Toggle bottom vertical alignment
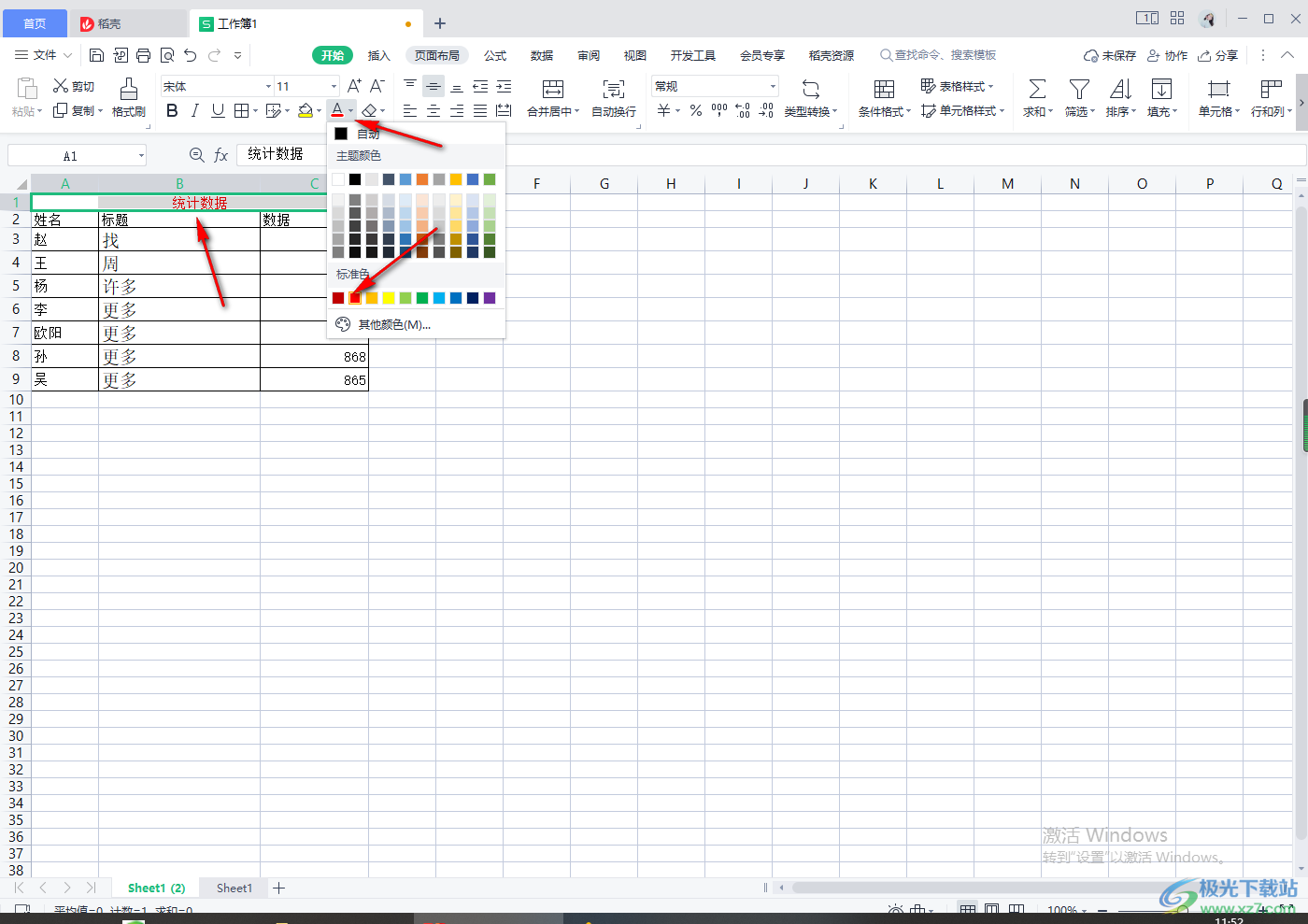The image size is (1308, 924). (457, 86)
